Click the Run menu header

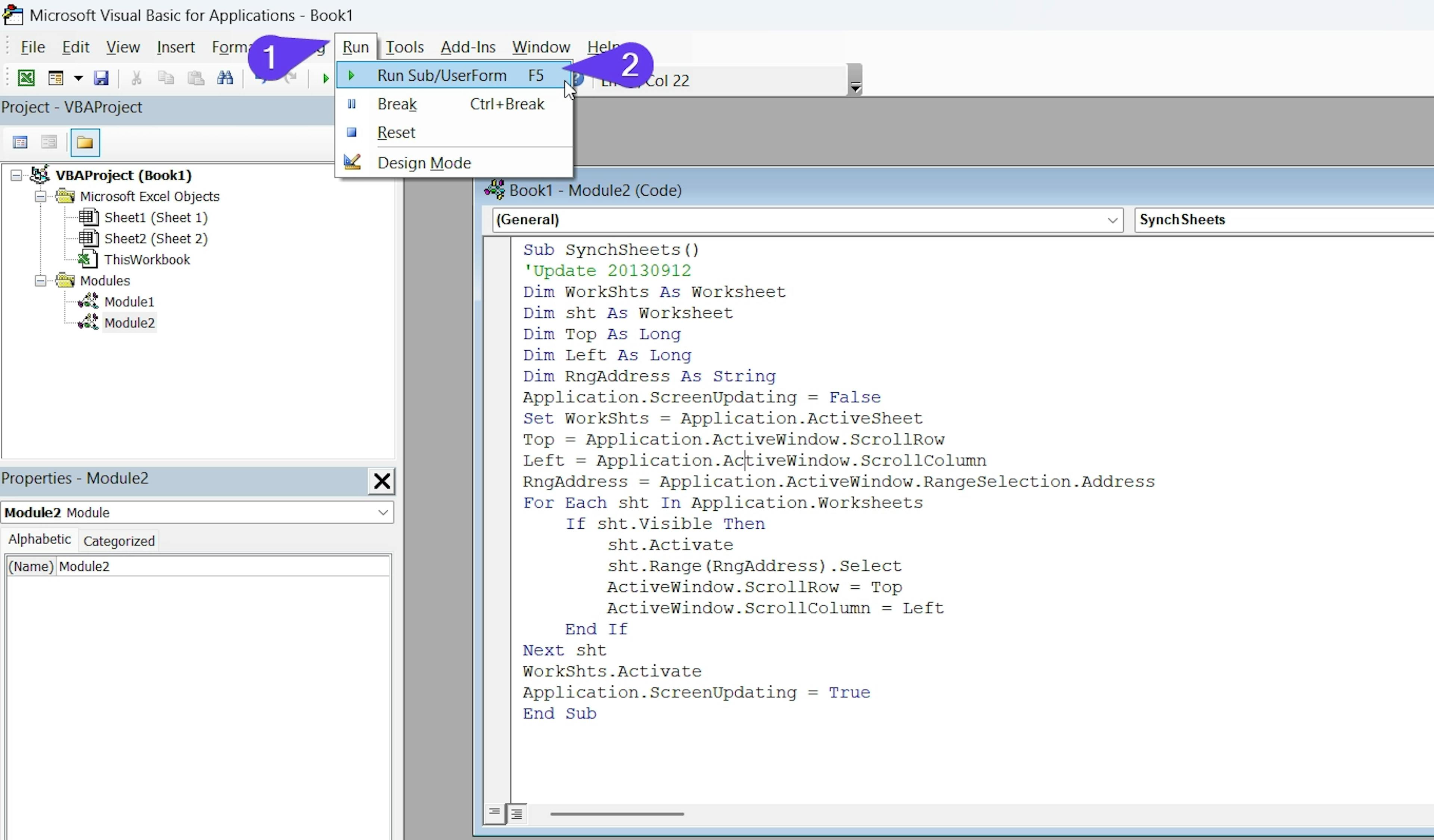356,47
